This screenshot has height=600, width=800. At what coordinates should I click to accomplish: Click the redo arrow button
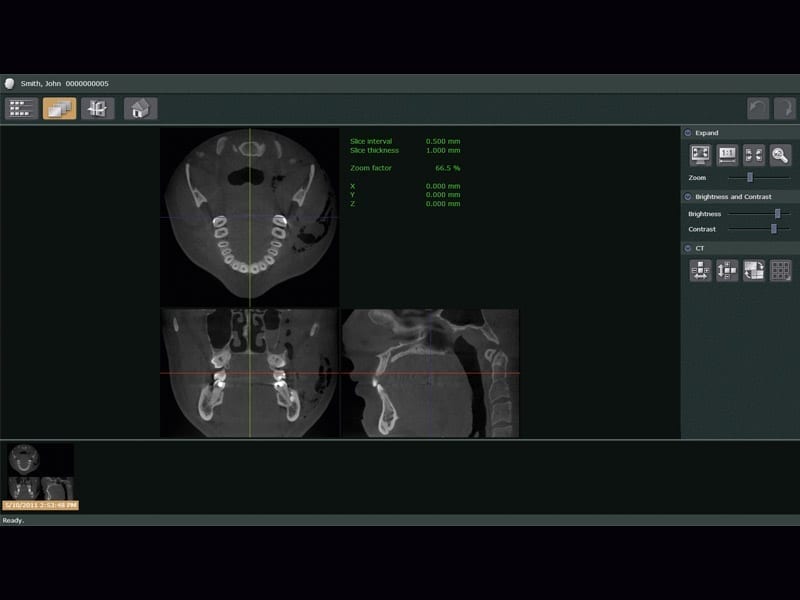pos(785,109)
